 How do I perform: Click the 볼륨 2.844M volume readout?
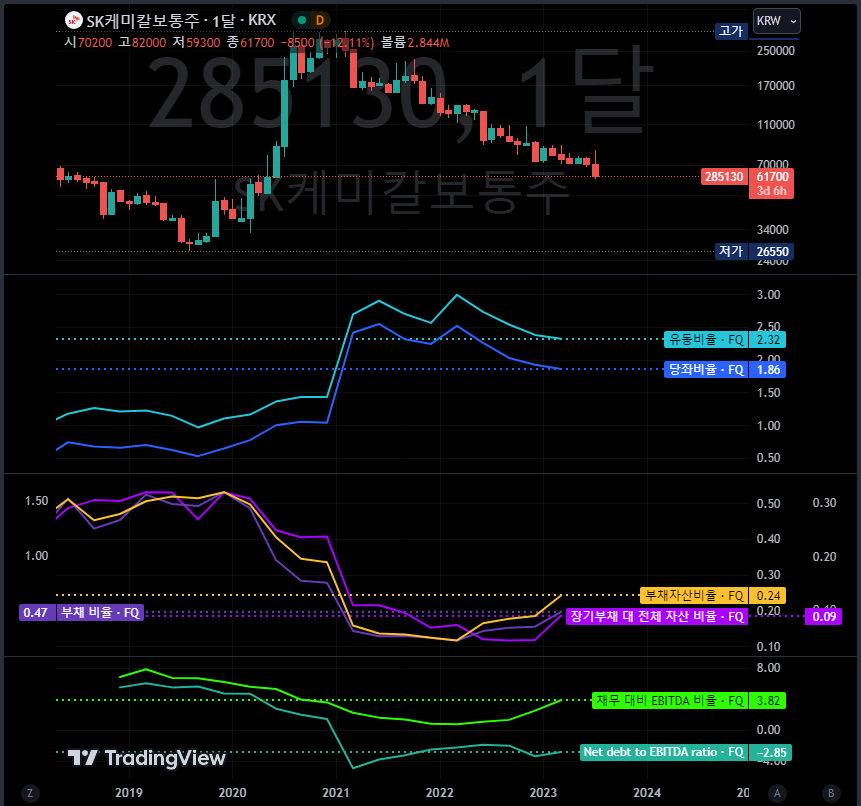[415, 43]
